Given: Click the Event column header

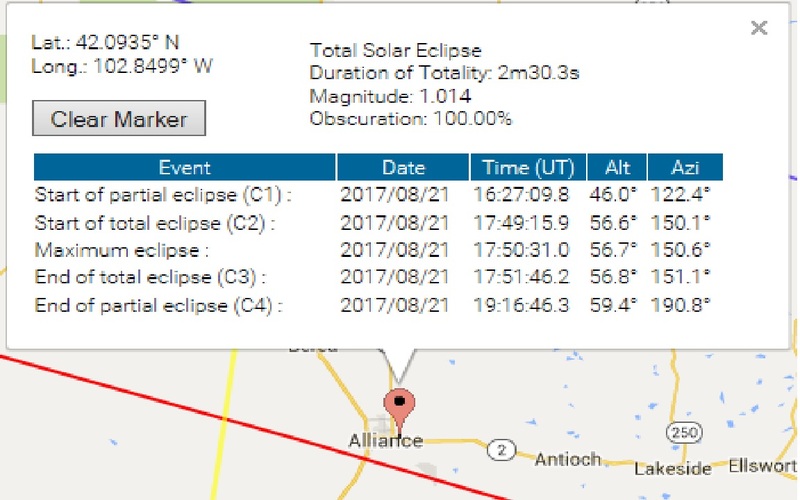Looking at the screenshot, I should [185, 167].
